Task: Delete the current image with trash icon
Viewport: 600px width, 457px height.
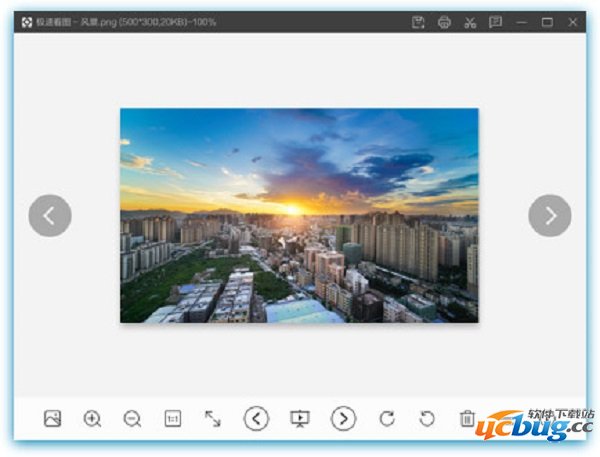Action: 467,419
